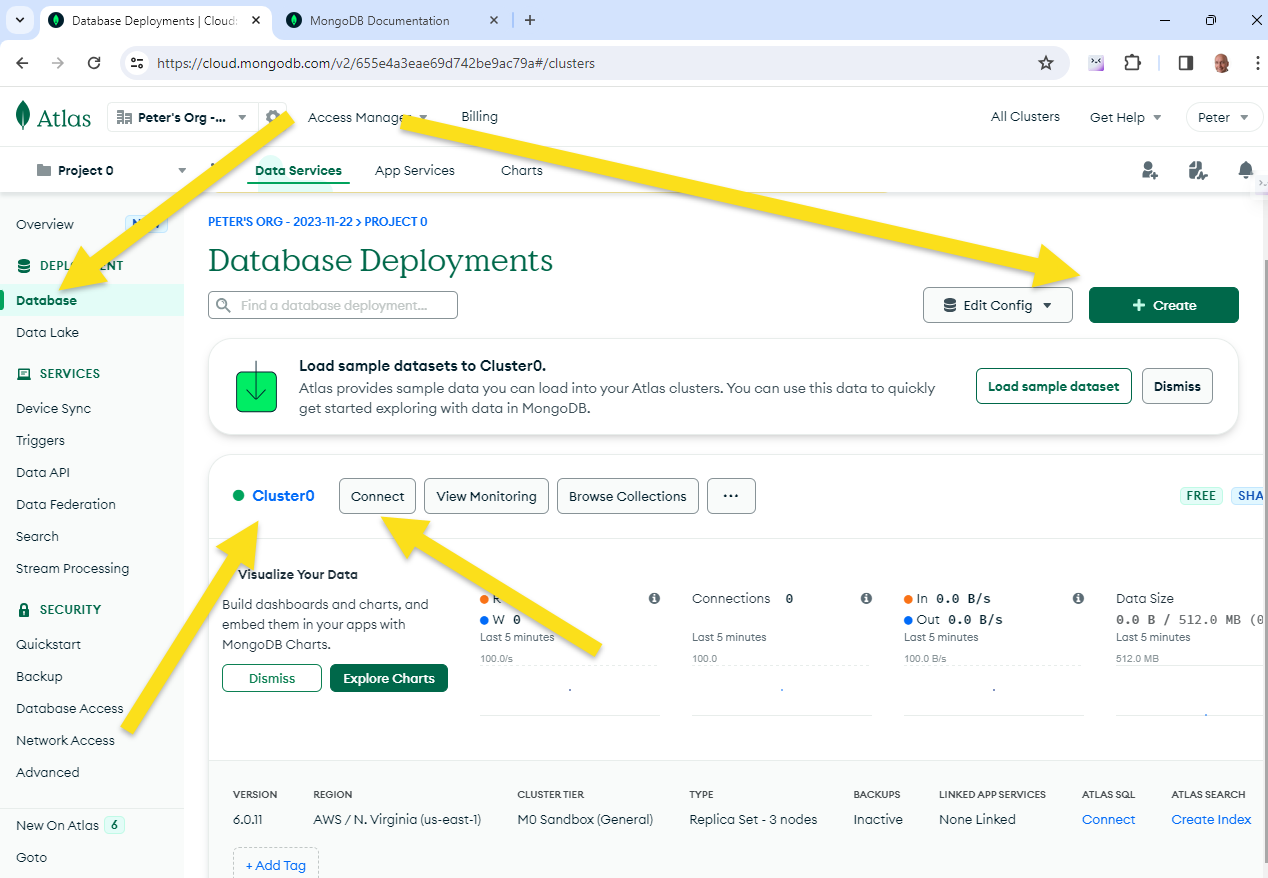Click info icon next to Connections
The height and width of the screenshot is (878, 1268).
(866, 598)
